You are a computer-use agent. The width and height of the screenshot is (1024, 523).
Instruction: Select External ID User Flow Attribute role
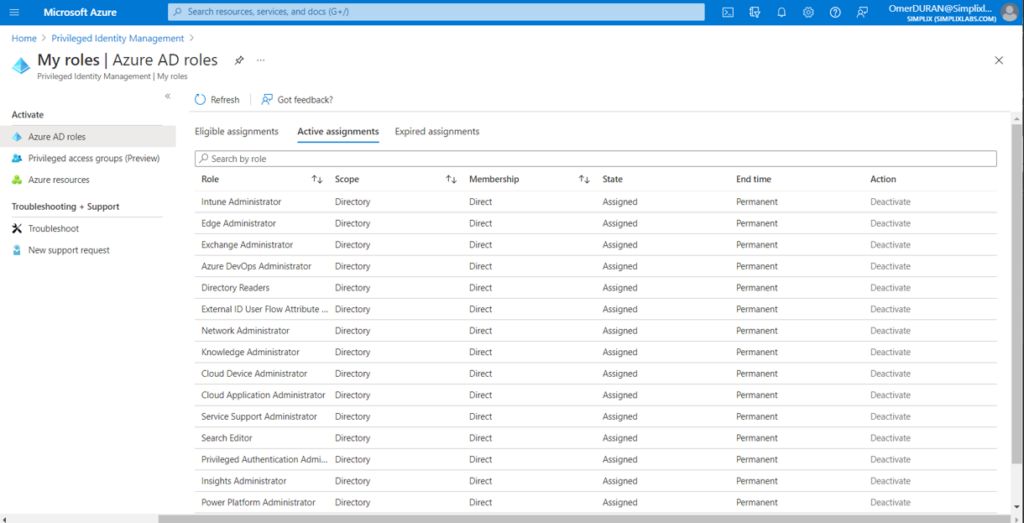pyautogui.click(x=264, y=309)
